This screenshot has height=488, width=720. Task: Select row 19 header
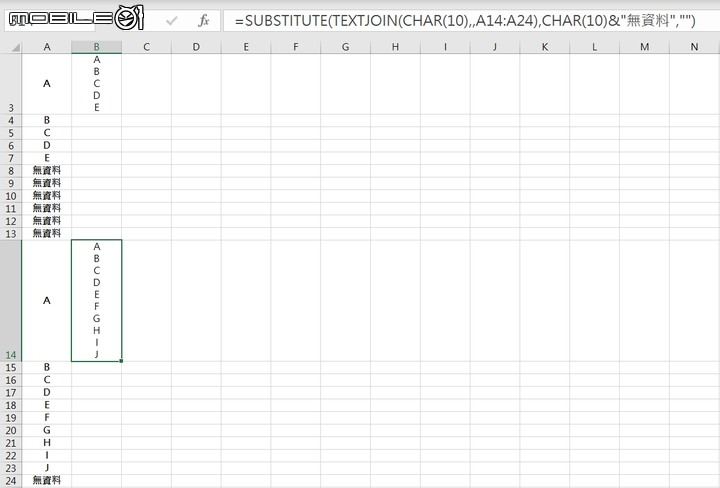pos(11,418)
